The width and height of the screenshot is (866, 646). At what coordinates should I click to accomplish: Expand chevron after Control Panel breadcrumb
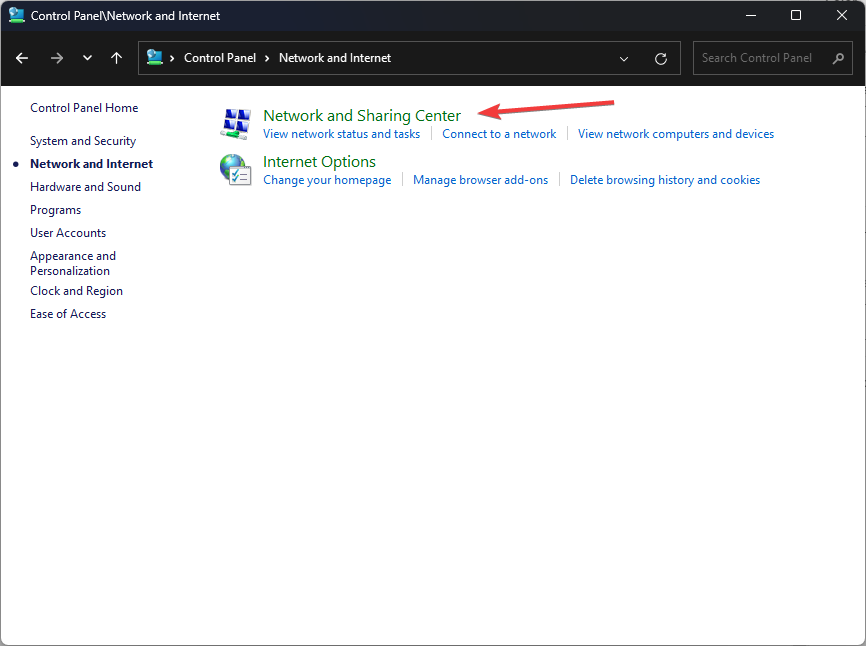pos(268,58)
